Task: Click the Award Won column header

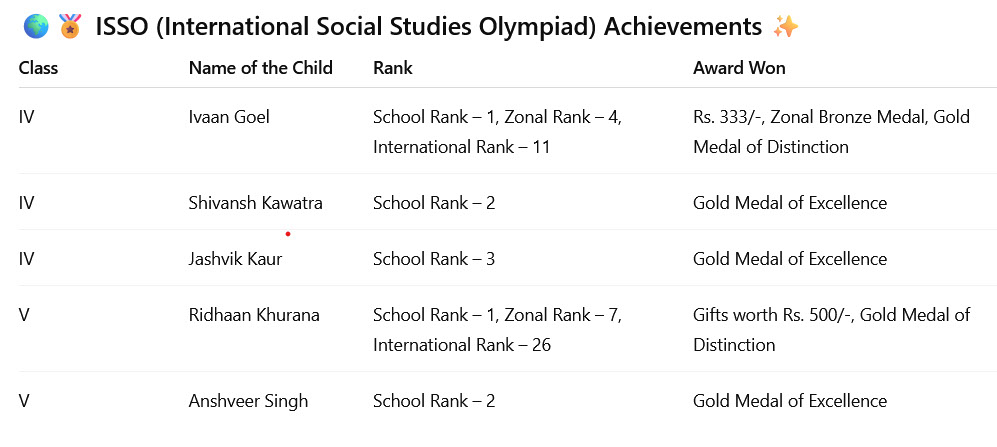Action: click(739, 68)
